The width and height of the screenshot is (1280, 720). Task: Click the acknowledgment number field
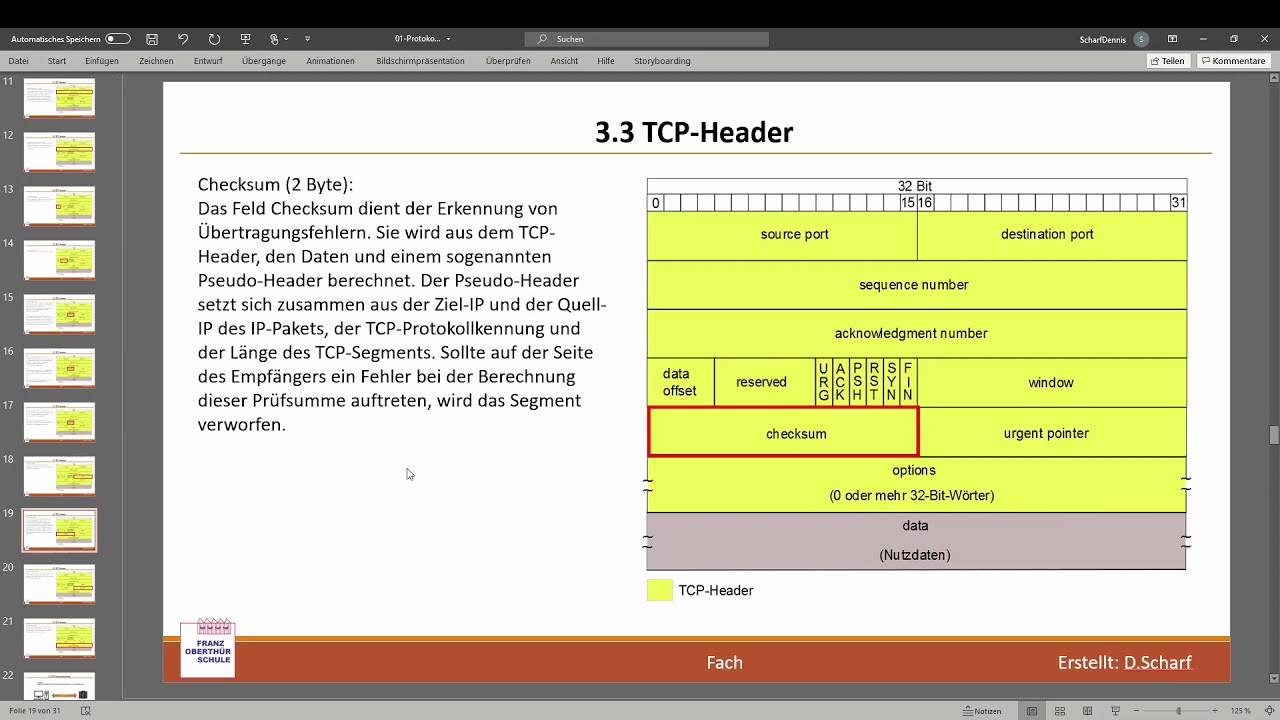[917, 334]
